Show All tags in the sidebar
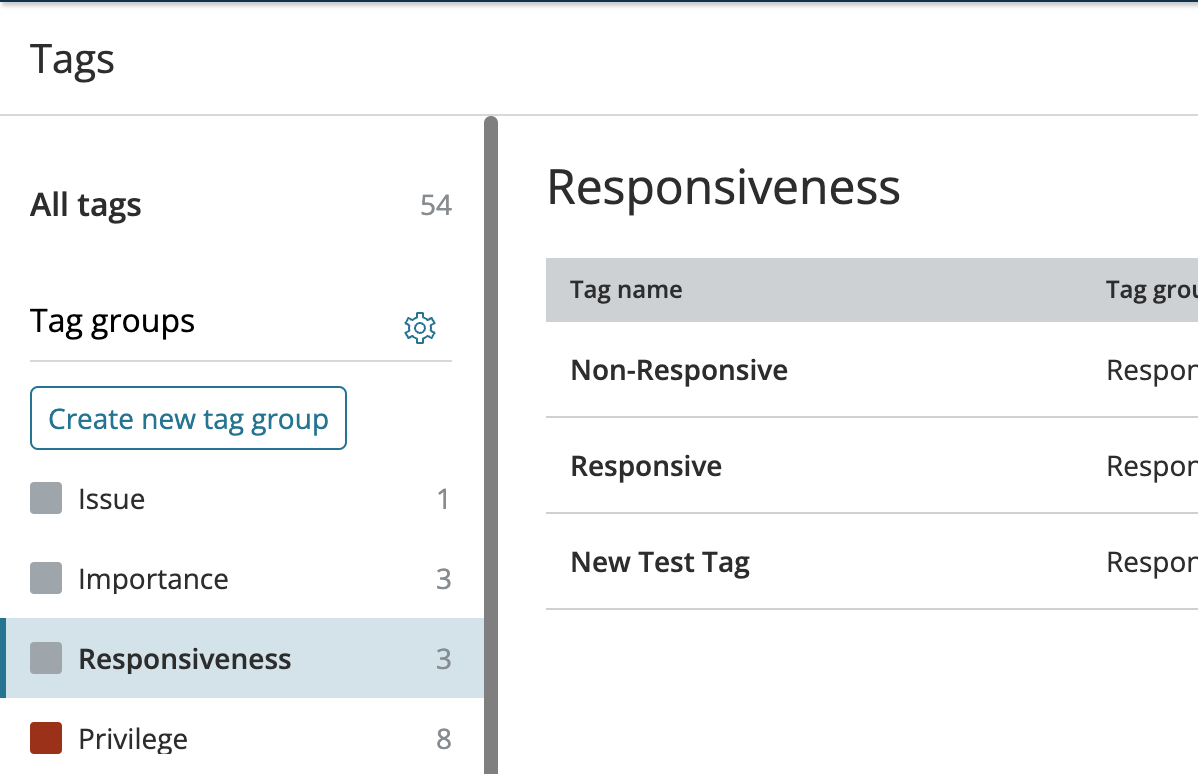The image size is (1198, 774). 86,205
